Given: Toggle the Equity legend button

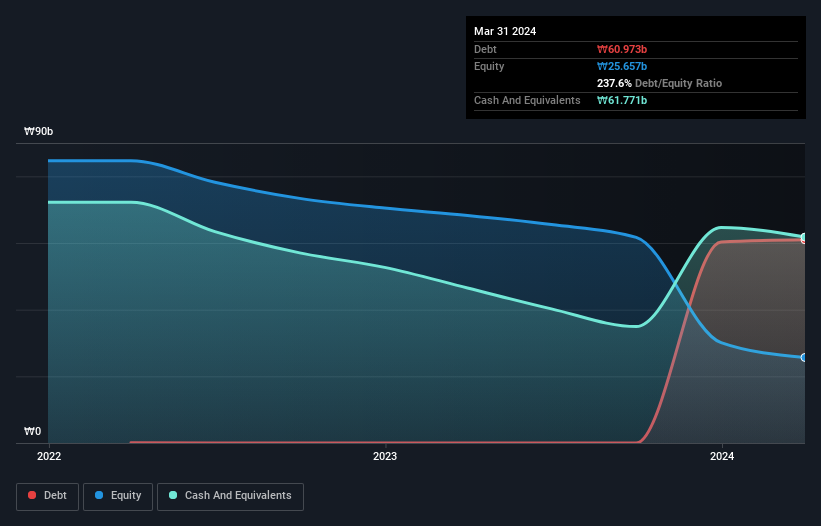Looking at the screenshot, I should [x=118, y=496].
